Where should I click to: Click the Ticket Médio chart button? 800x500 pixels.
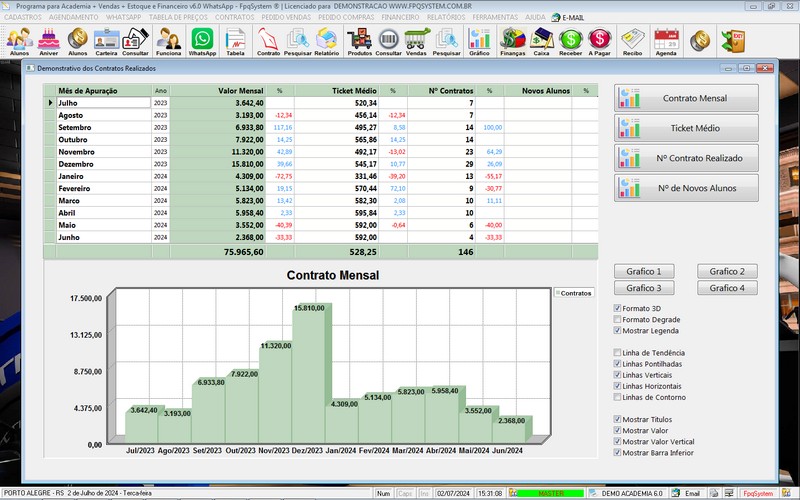pyautogui.click(x=686, y=128)
